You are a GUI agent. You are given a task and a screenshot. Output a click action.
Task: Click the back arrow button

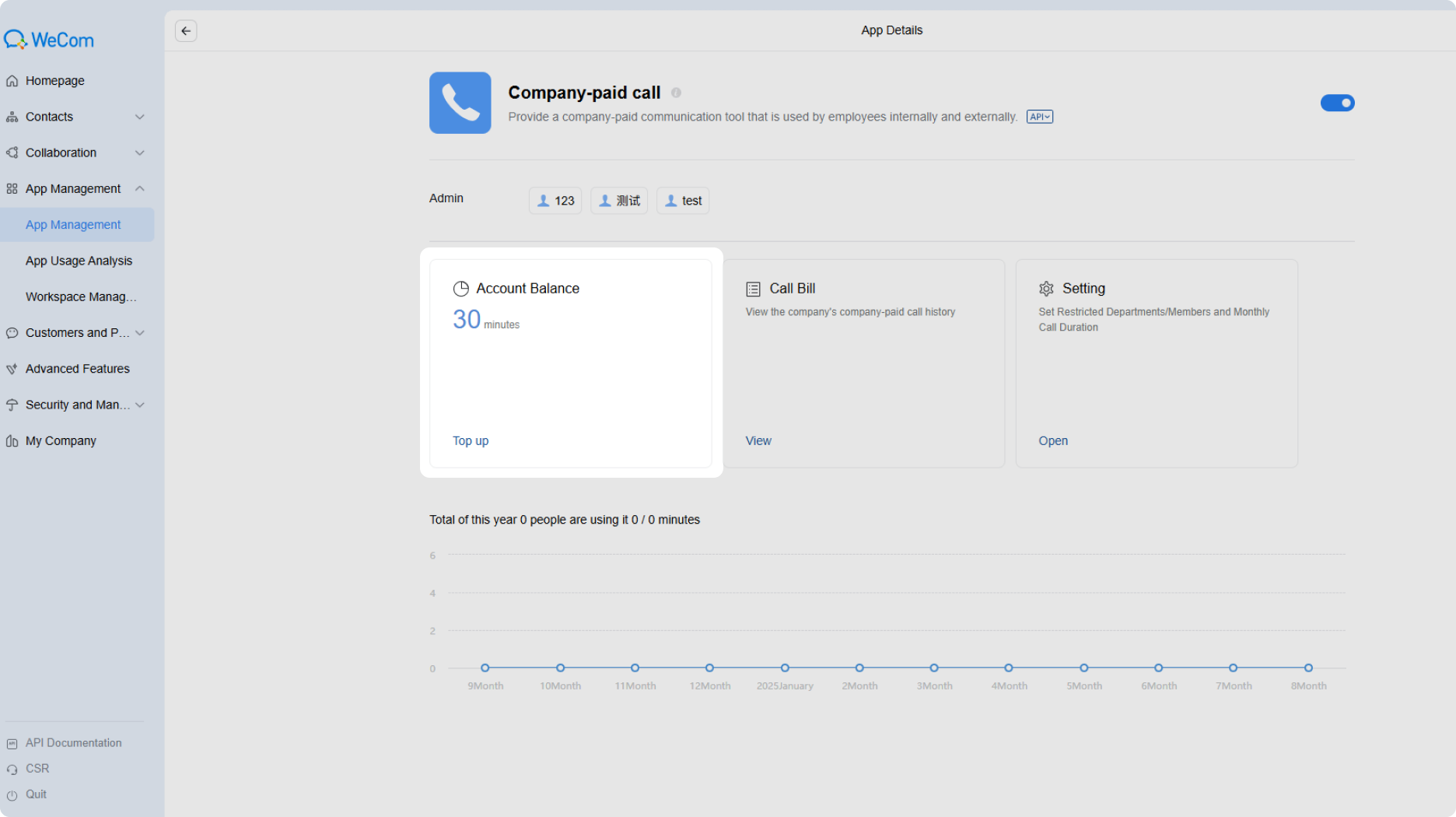tap(186, 31)
